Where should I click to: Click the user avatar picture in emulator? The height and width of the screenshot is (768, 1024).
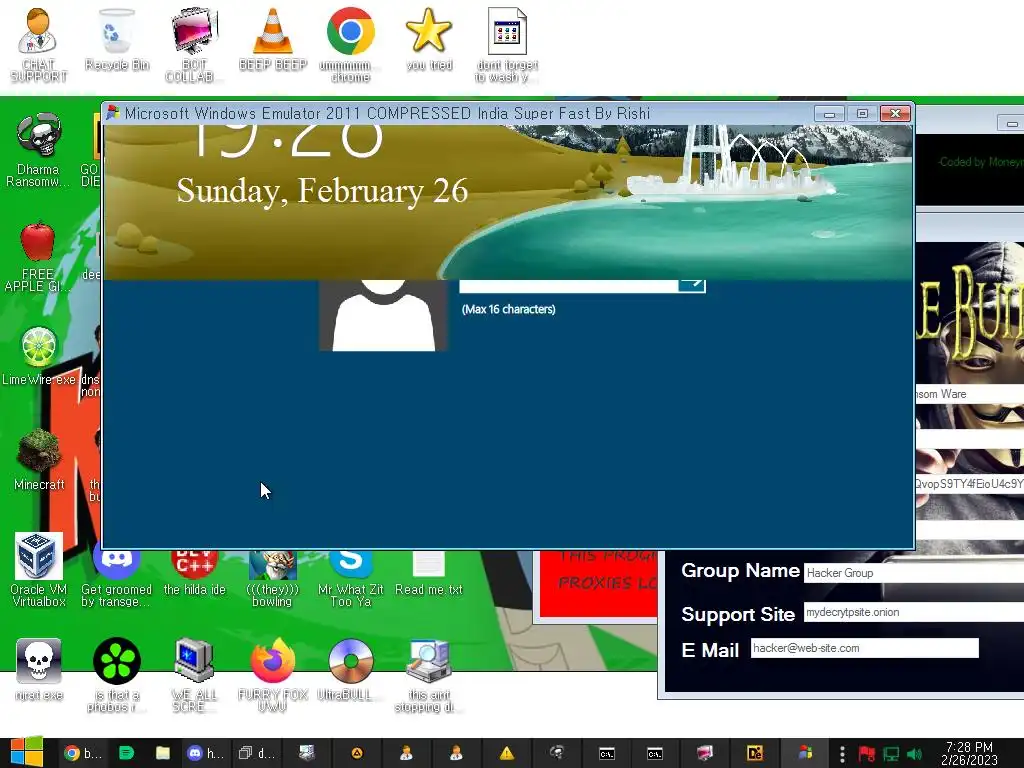tap(383, 315)
